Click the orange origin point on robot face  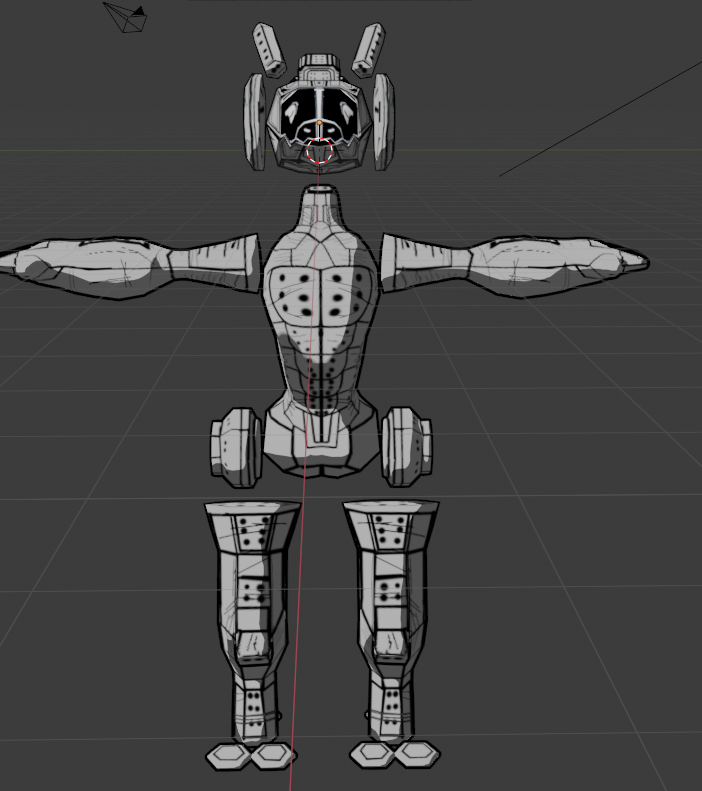pyautogui.click(x=319, y=122)
